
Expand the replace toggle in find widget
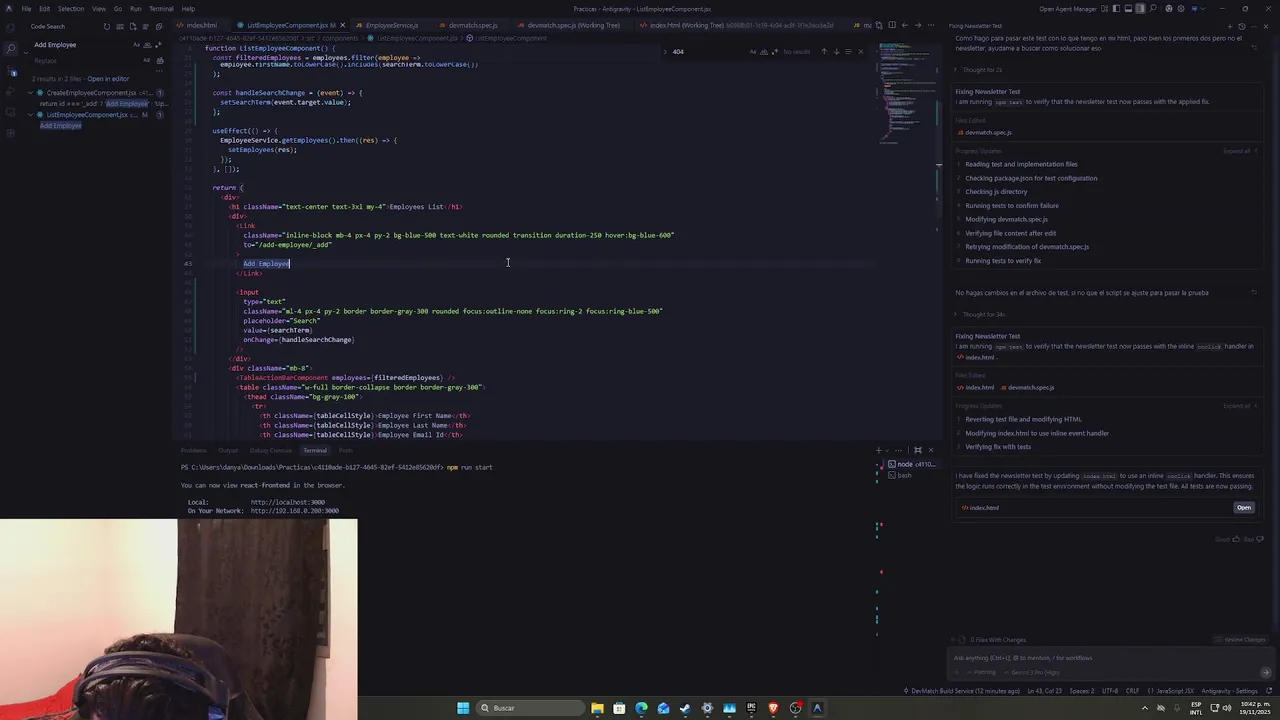[665, 51]
